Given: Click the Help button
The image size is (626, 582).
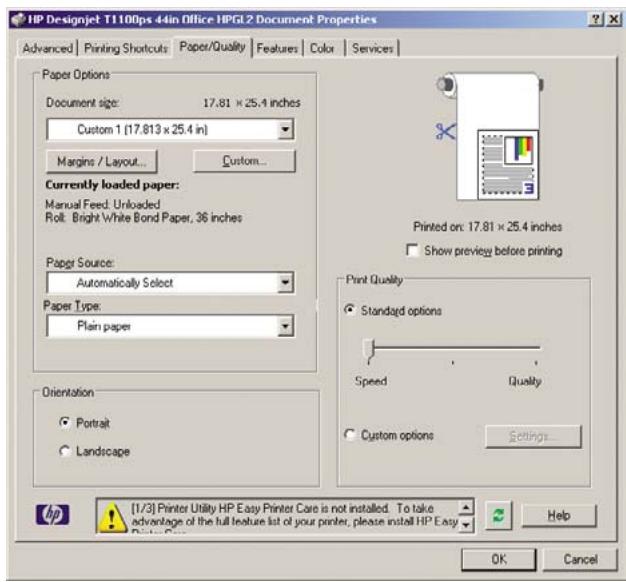Looking at the screenshot, I should (x=559, y=515).
